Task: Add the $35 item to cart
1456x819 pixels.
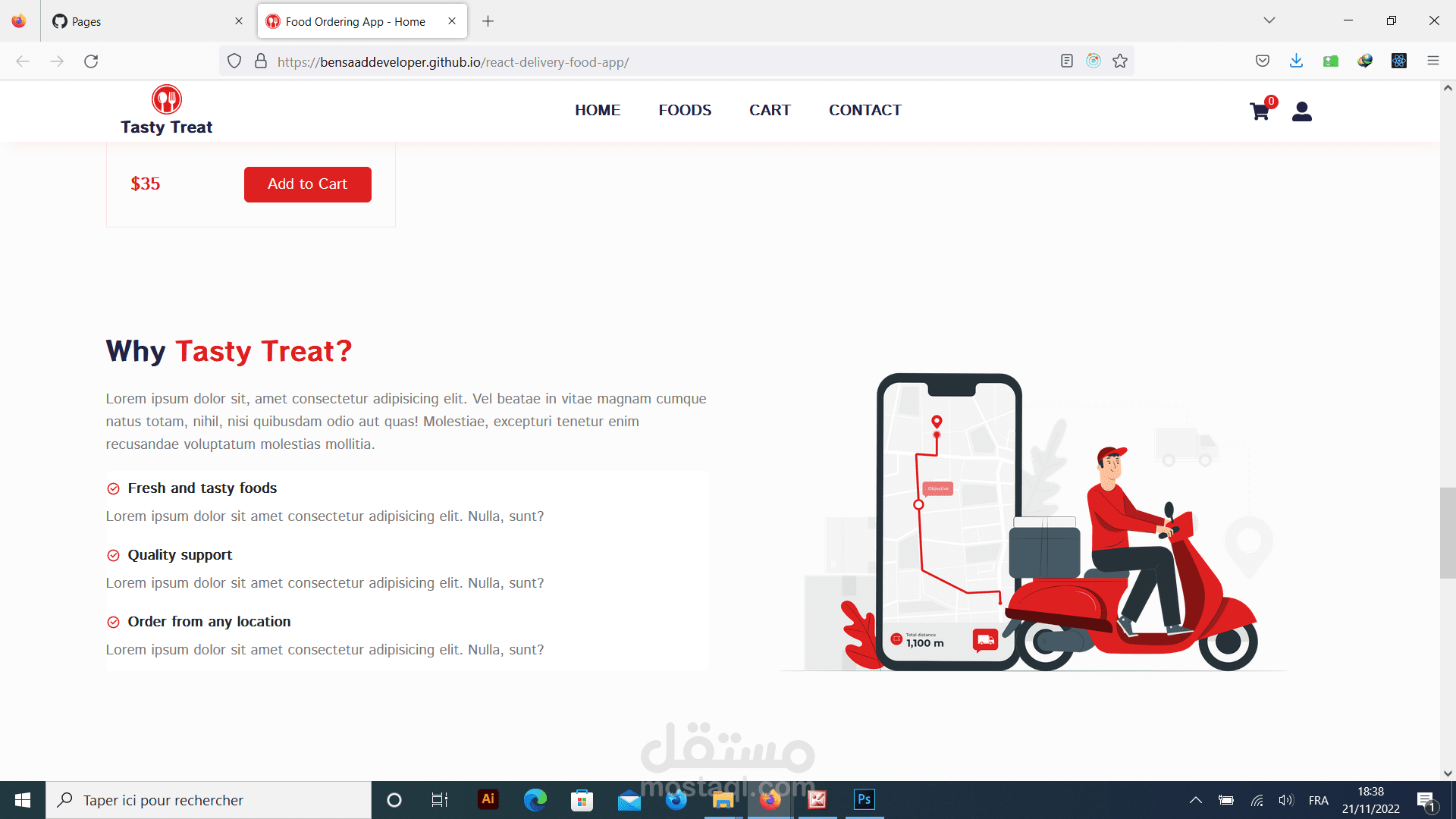Action: click(307, 184)
